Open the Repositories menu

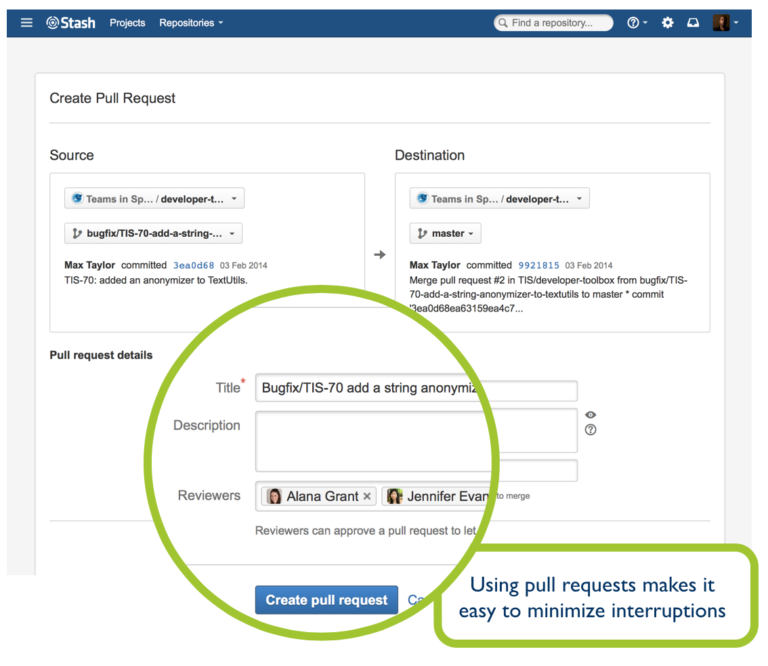[191, 23]
